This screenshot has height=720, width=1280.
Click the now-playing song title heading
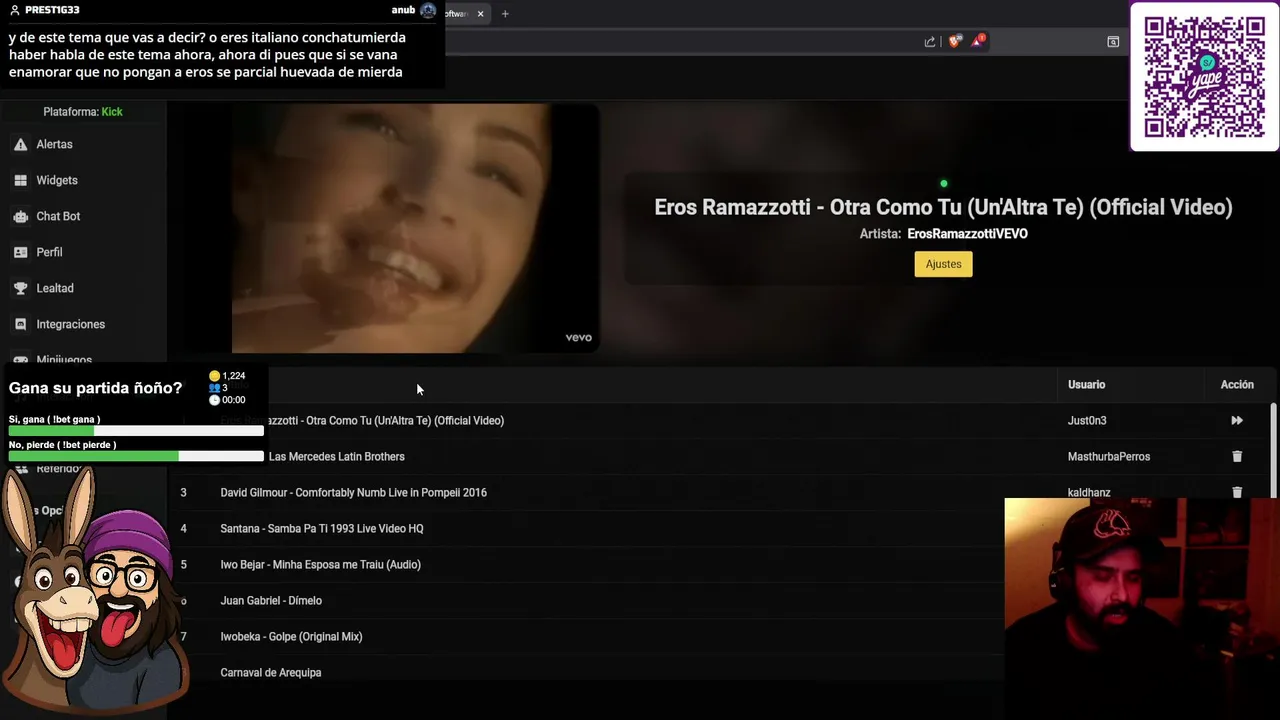click(943, 207)
